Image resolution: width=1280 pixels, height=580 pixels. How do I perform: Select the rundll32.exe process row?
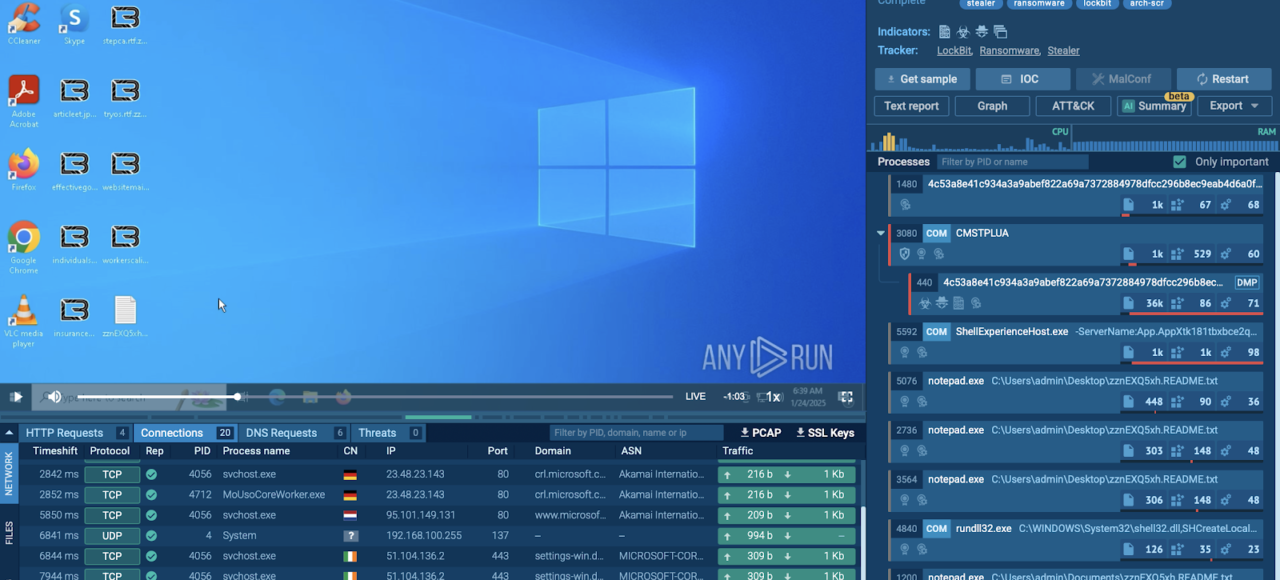pos(1077,540)
